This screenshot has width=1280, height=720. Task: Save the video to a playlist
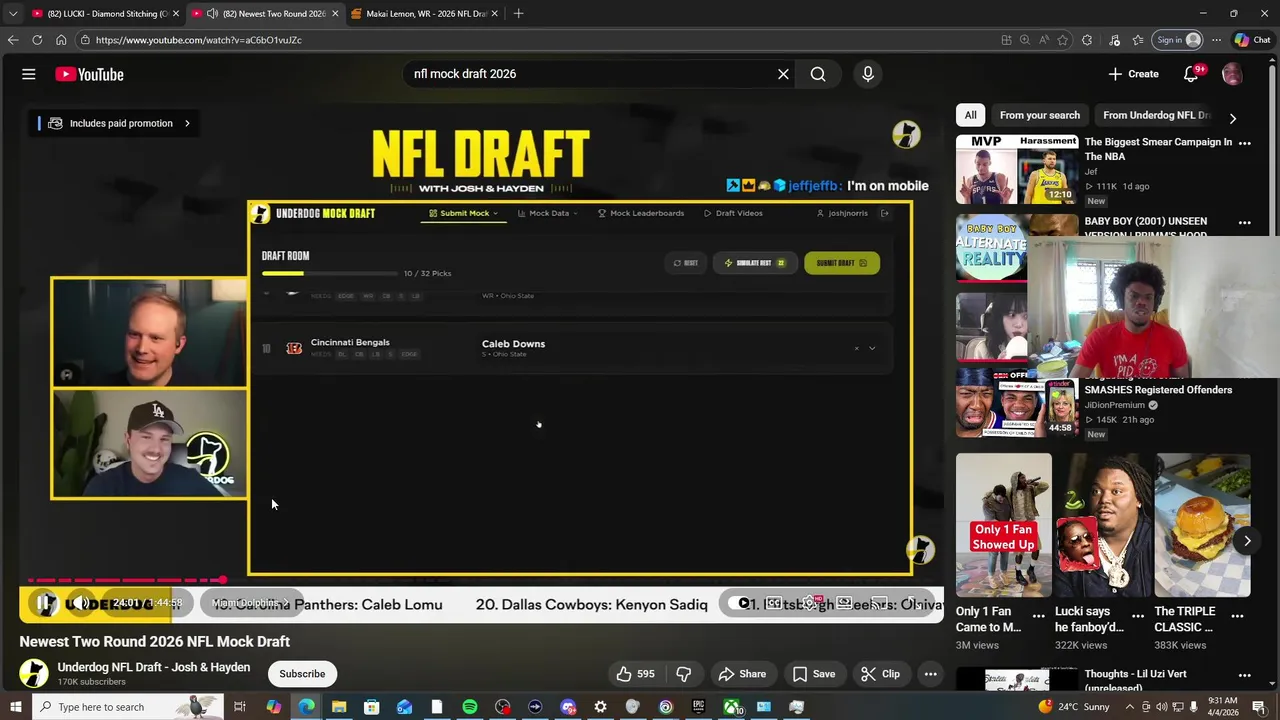click(x=813, y=674)
